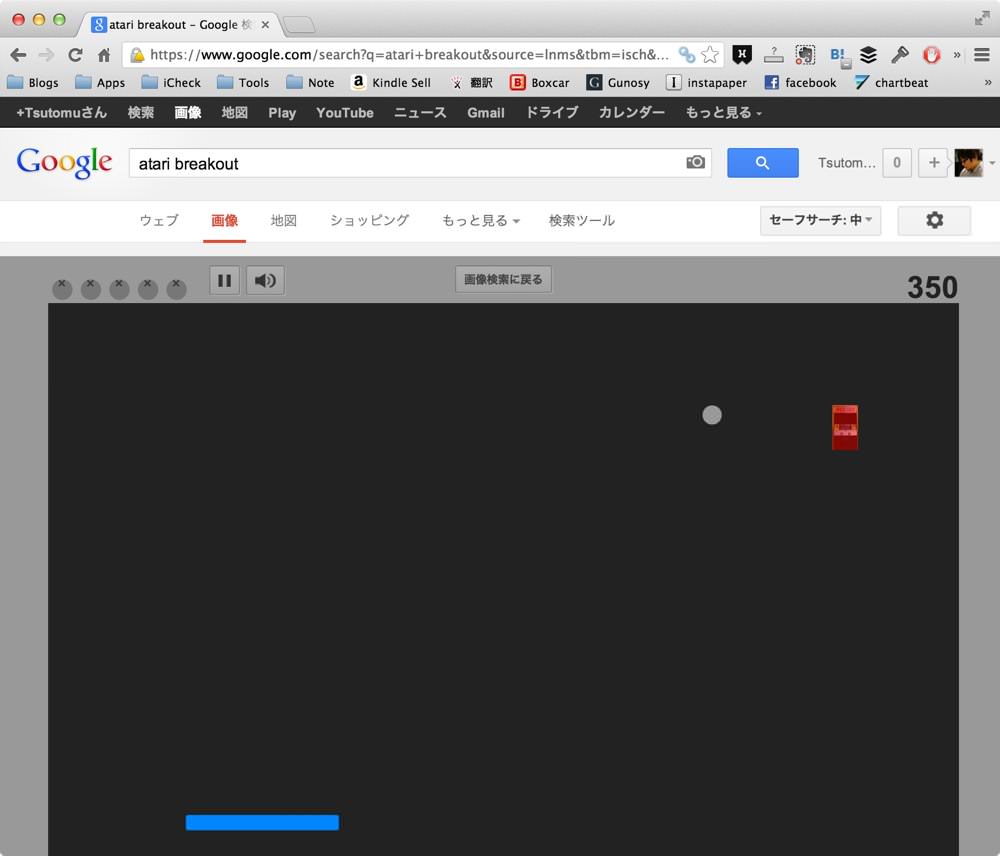Switch to the ショッピング search tab

click(x=369, y=221)
